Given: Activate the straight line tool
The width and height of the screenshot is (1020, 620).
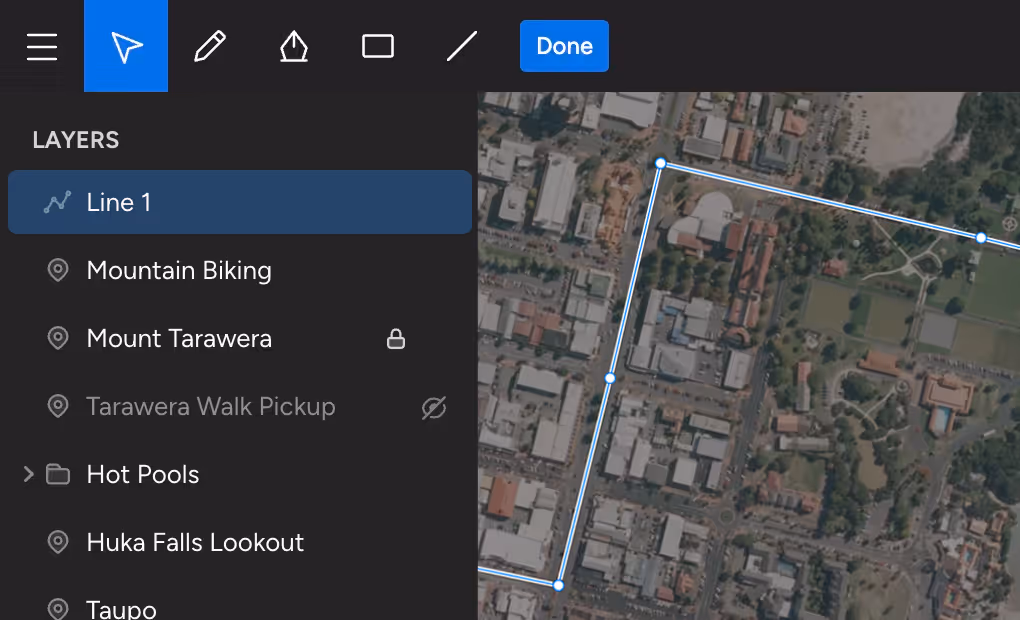Looking at the screenshot, I should point(462,46).
